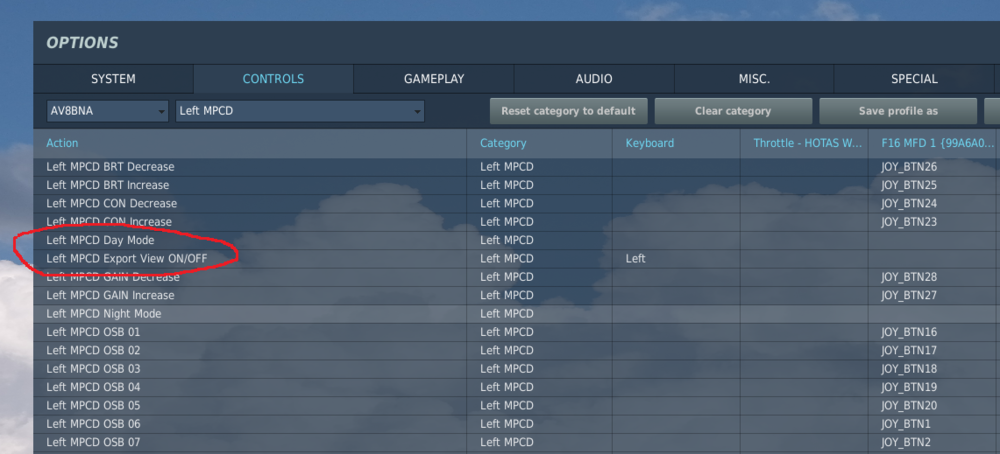Click the JOY_BTN28 binding cell
Image resolution: width=1000 pixels, height=454 pixels.
[934, 277]
